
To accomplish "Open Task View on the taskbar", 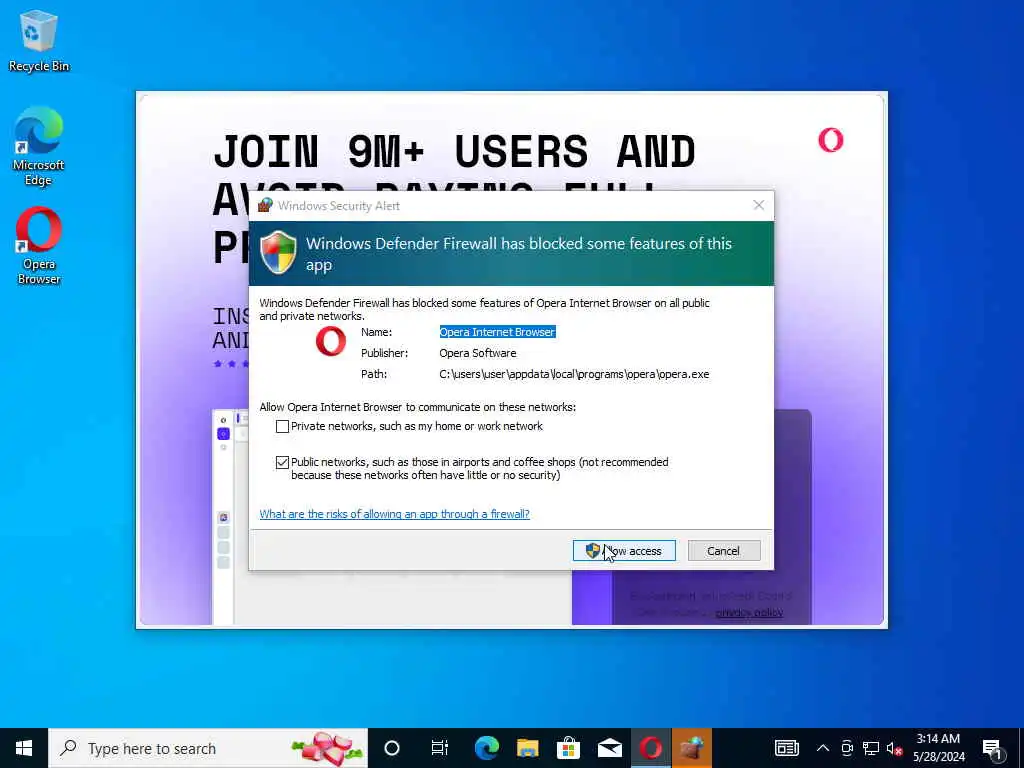I will 440,748.
